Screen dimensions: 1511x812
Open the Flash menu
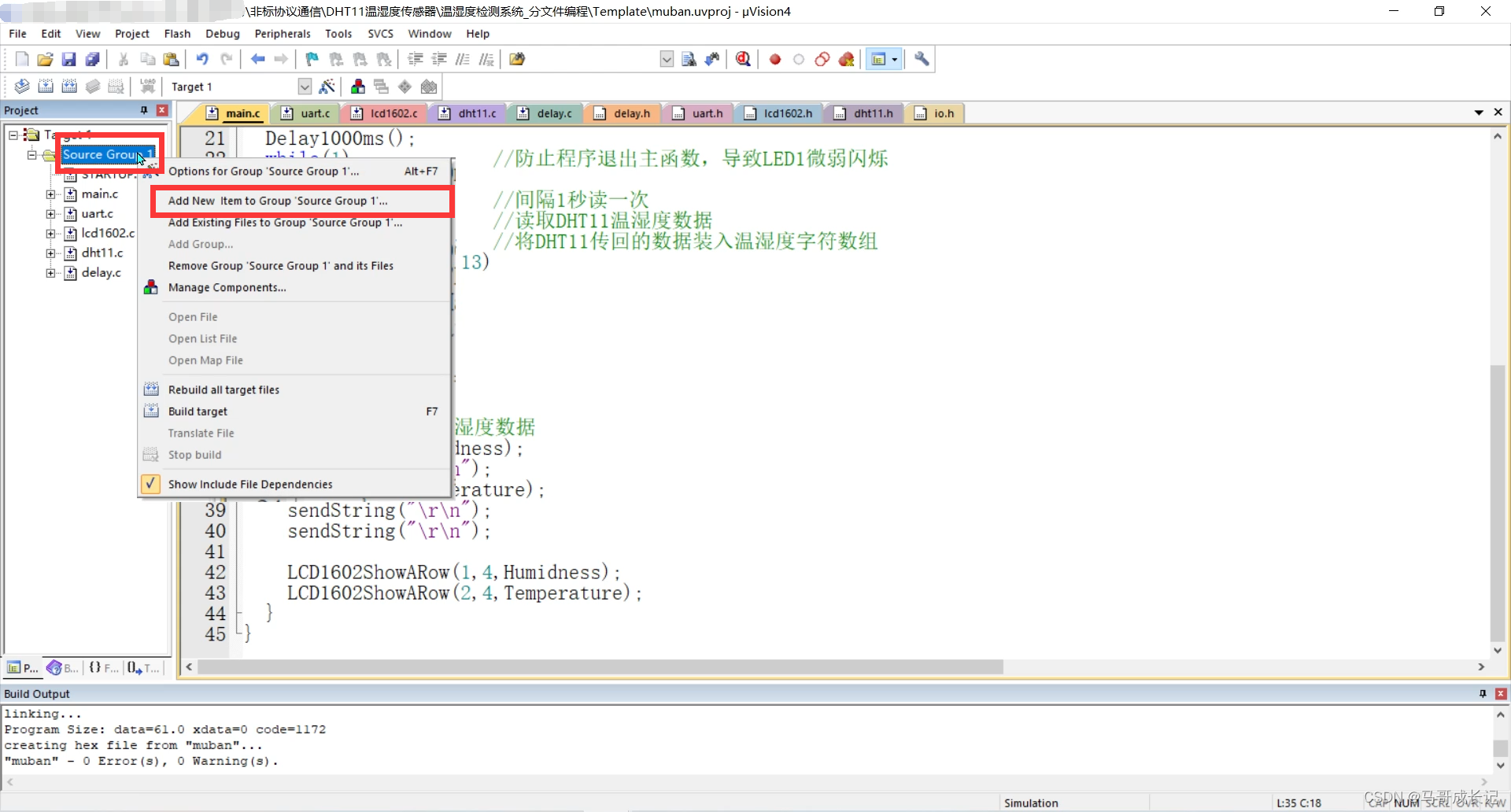click(177, 34)
